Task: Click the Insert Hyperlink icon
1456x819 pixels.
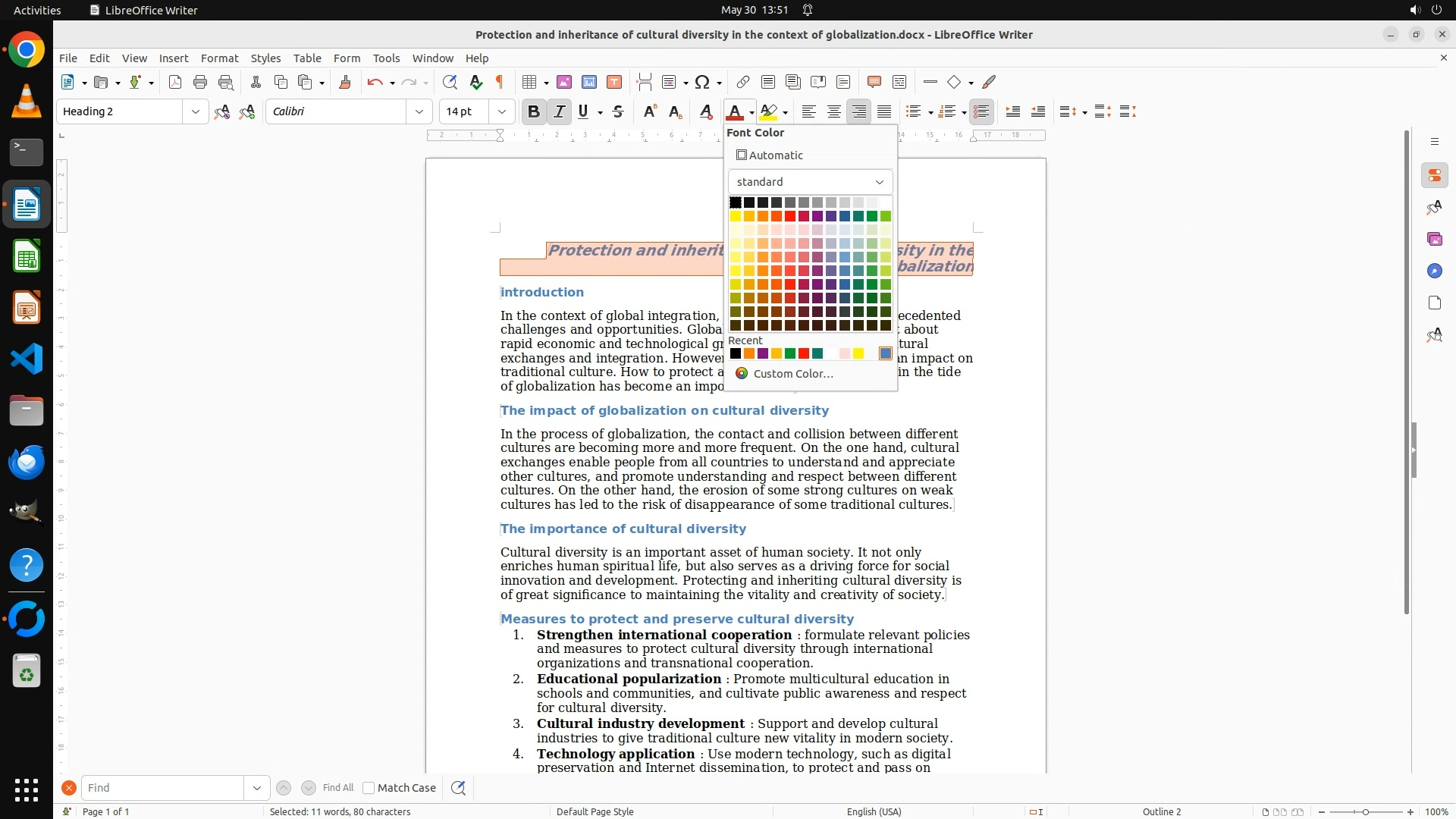Action: coord(742,82)
